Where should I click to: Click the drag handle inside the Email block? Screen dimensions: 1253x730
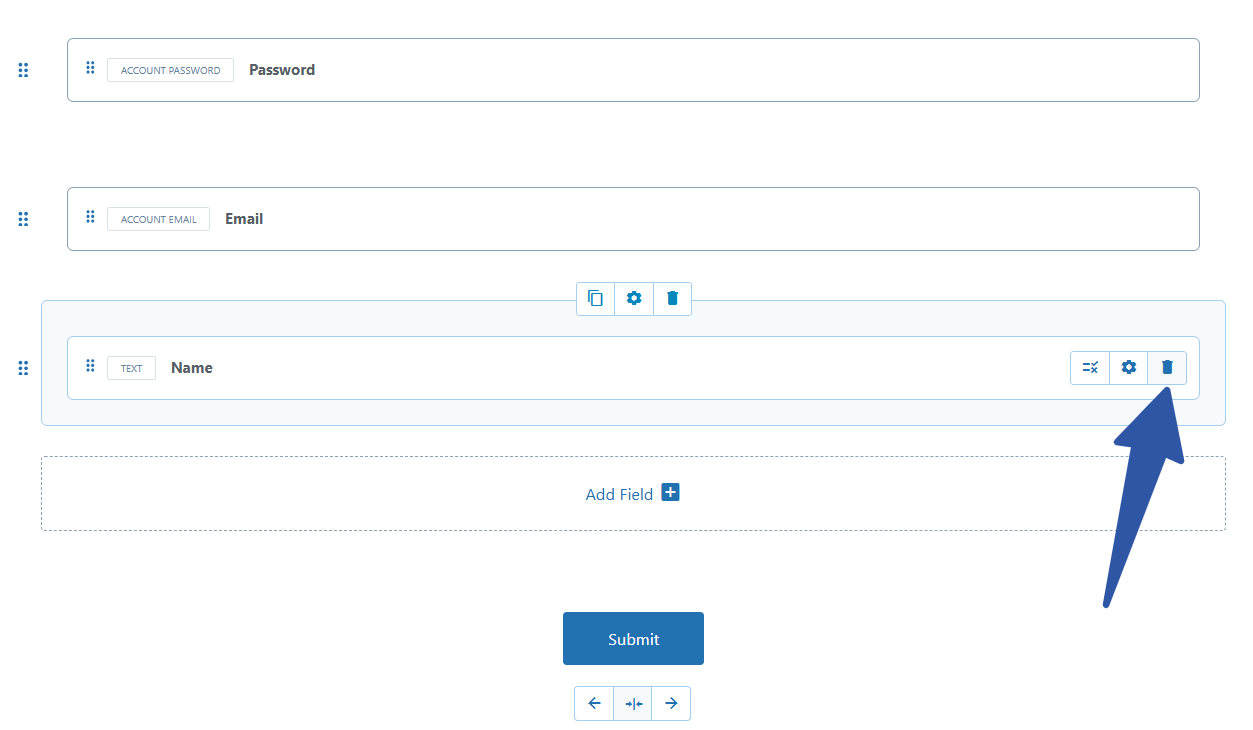(89, 217)
